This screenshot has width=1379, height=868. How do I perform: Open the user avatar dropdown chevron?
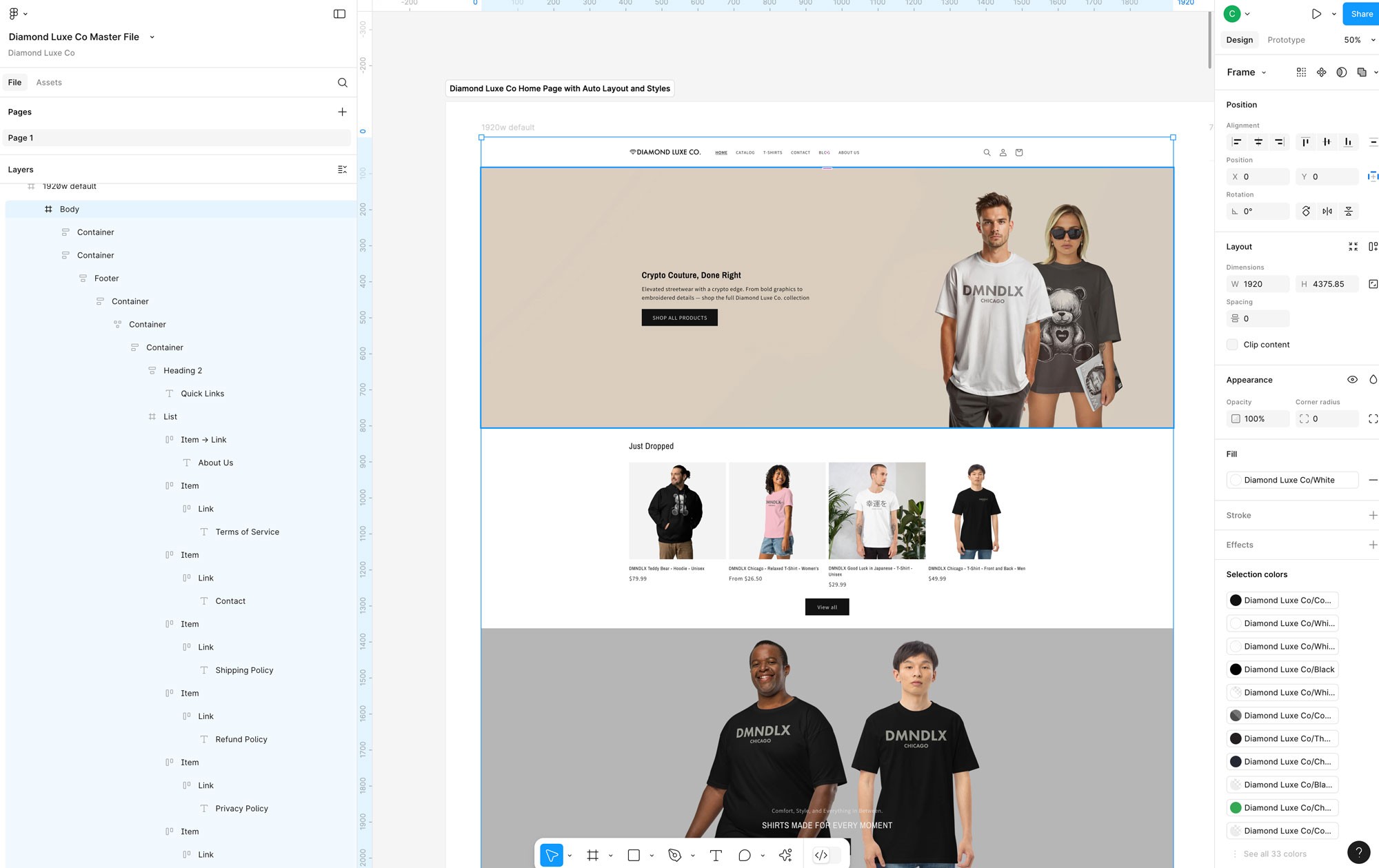coord(1247,14)
